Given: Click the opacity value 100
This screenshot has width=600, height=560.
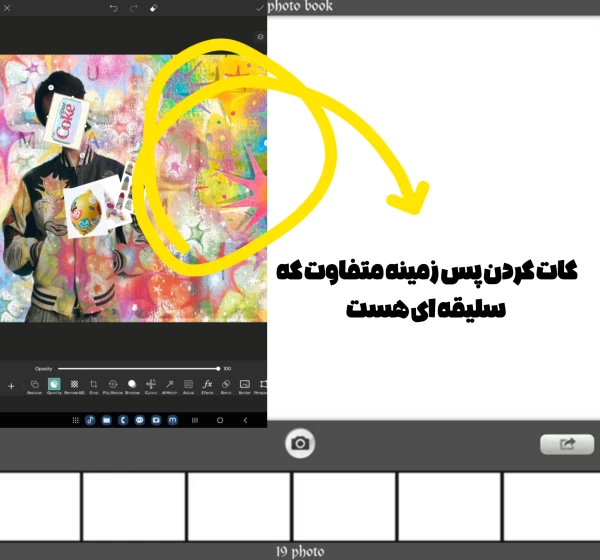Looking at the screenshot, I should (227, 369).
